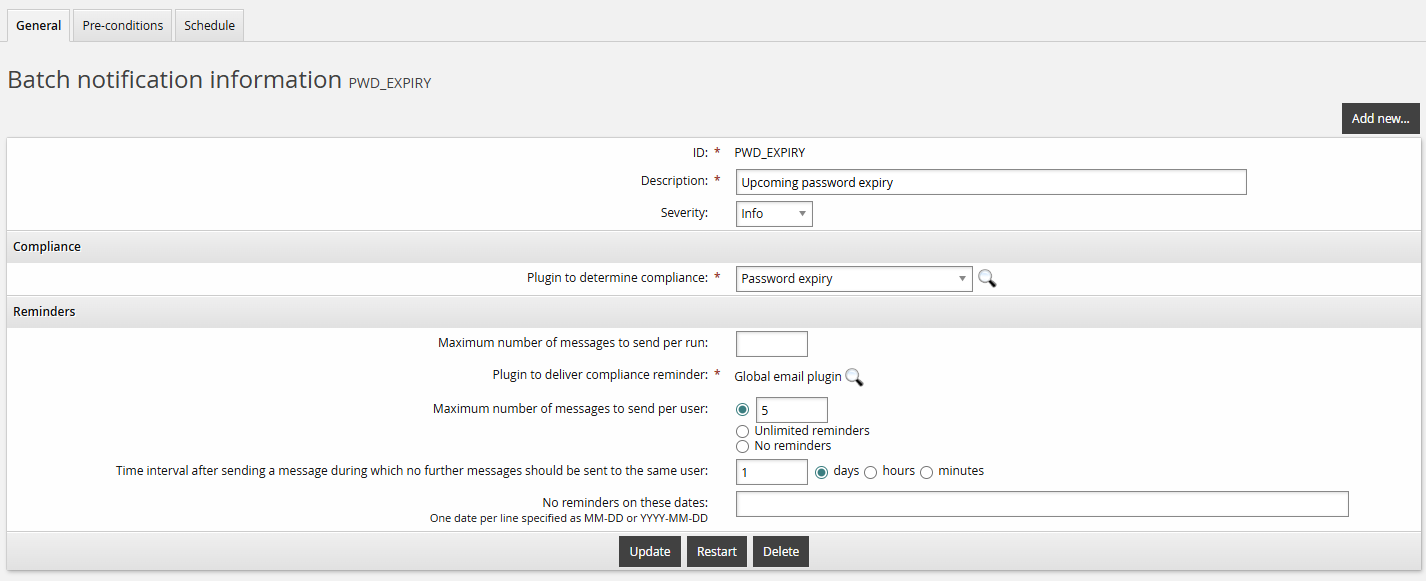Set interval unit to hours
This screenshot has width=1426, height=581.
tap(870, 472)
